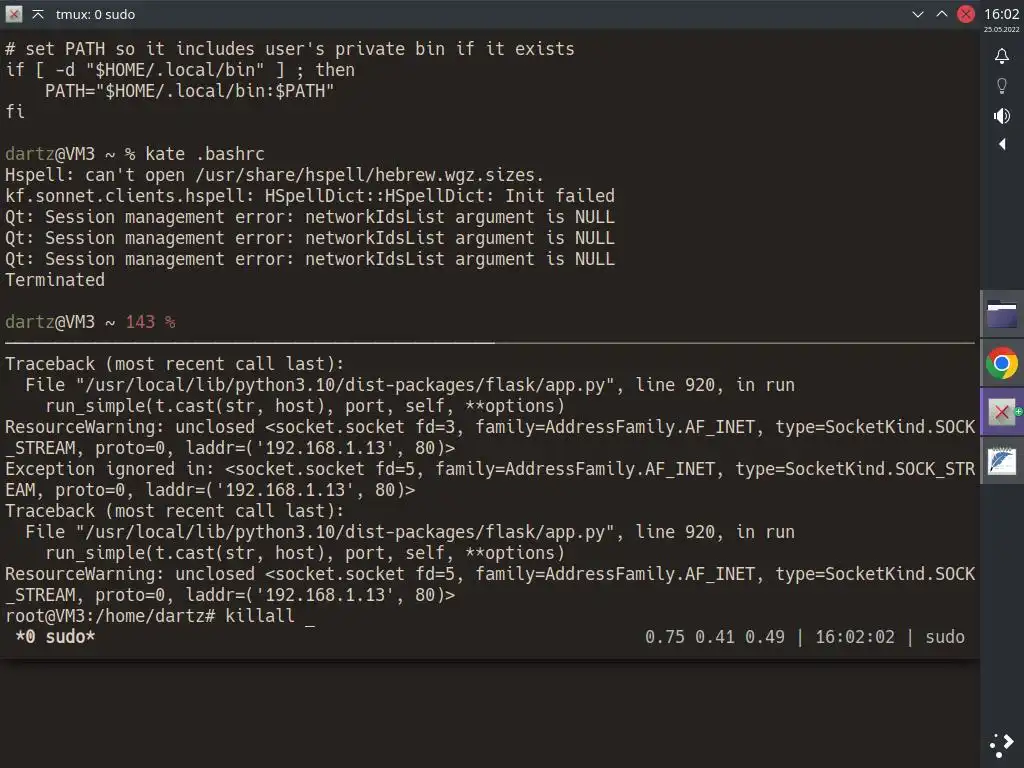Click the 'tmux: 0 sudo' window title

pyautogui.click(x=95, y=14)
